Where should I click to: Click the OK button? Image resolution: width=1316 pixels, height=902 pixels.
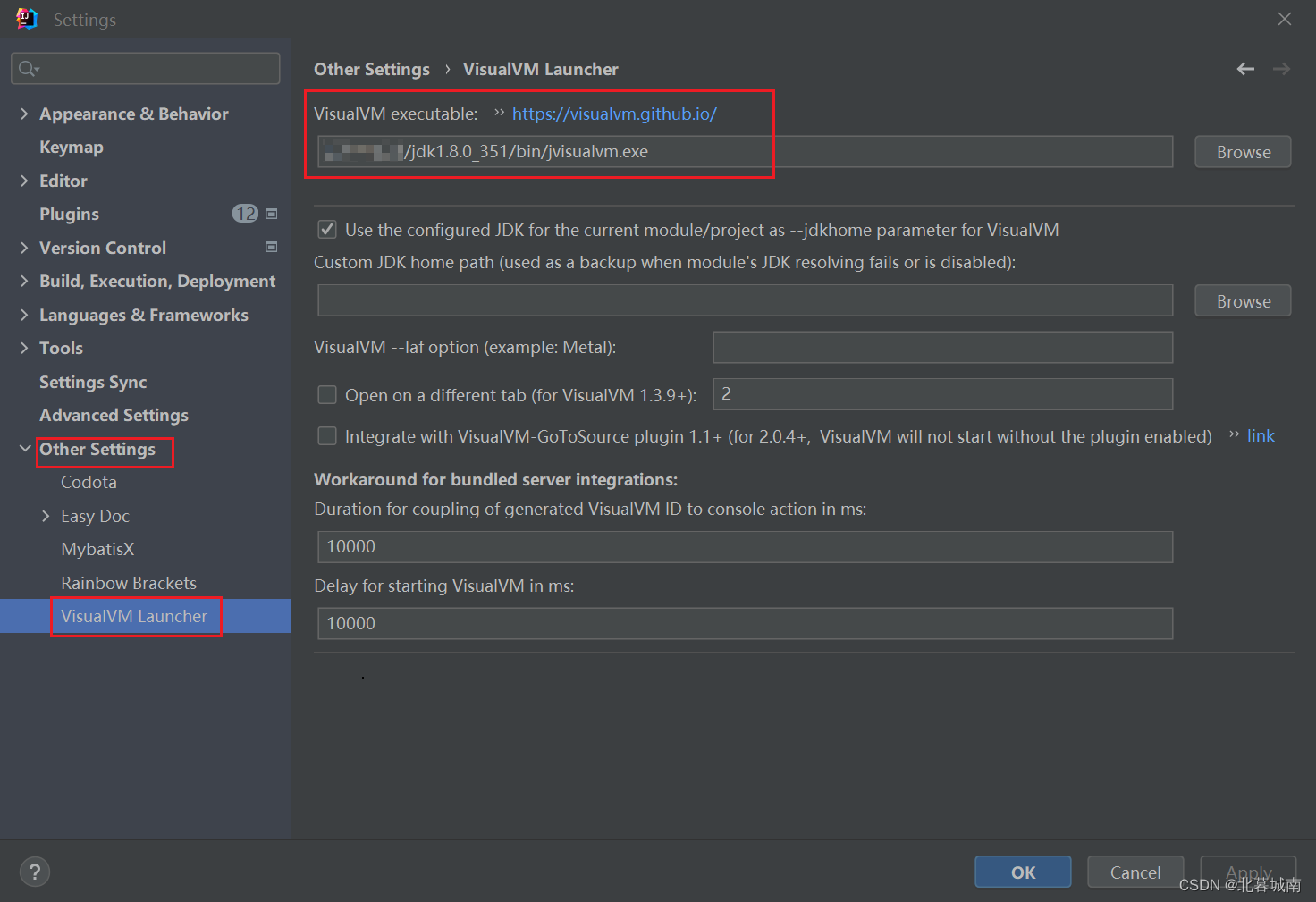[x=1022, y=872]
